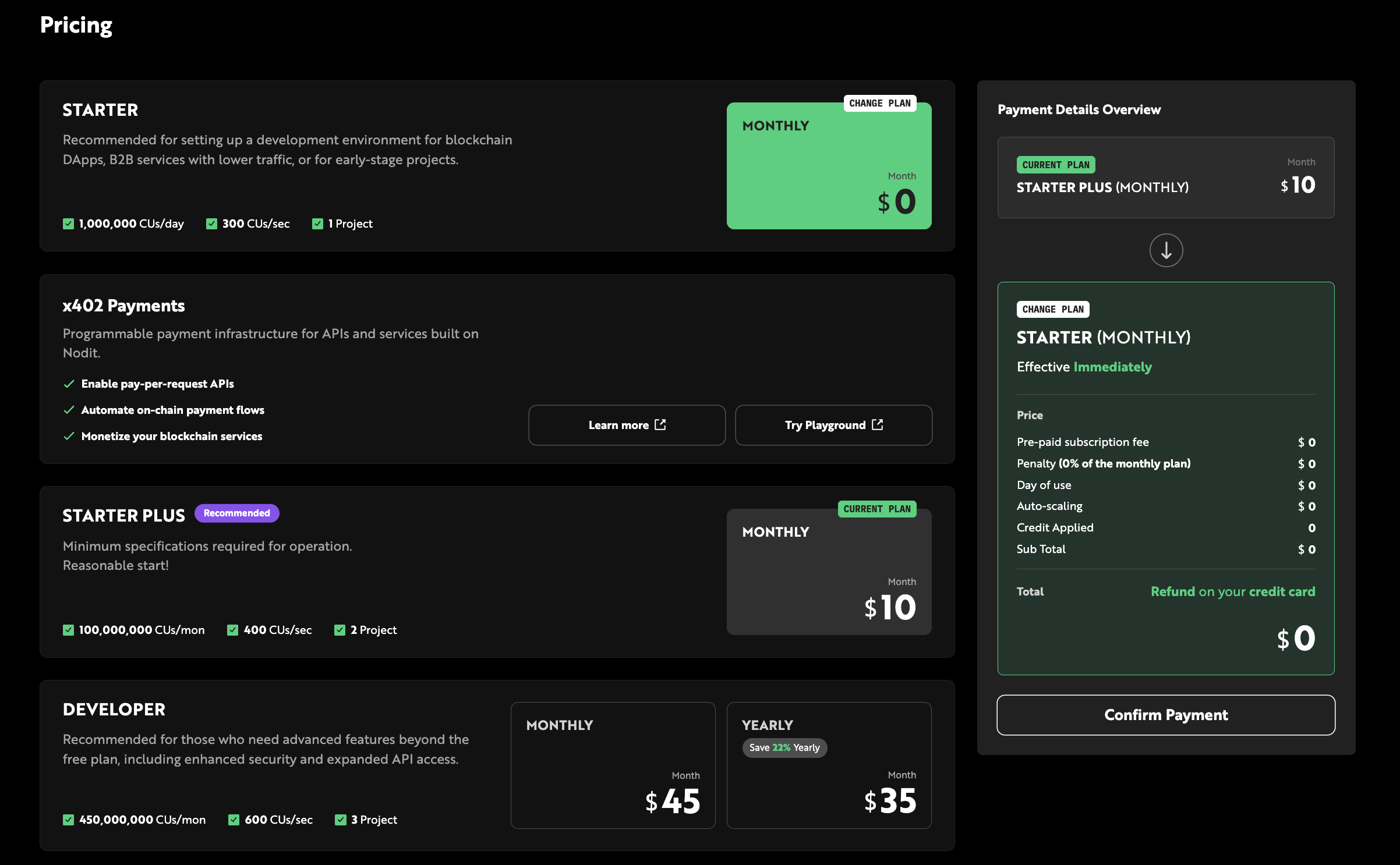Open Learn more about x402 Payments
This screenshot has width=1400, height=865.
[627, 425]
